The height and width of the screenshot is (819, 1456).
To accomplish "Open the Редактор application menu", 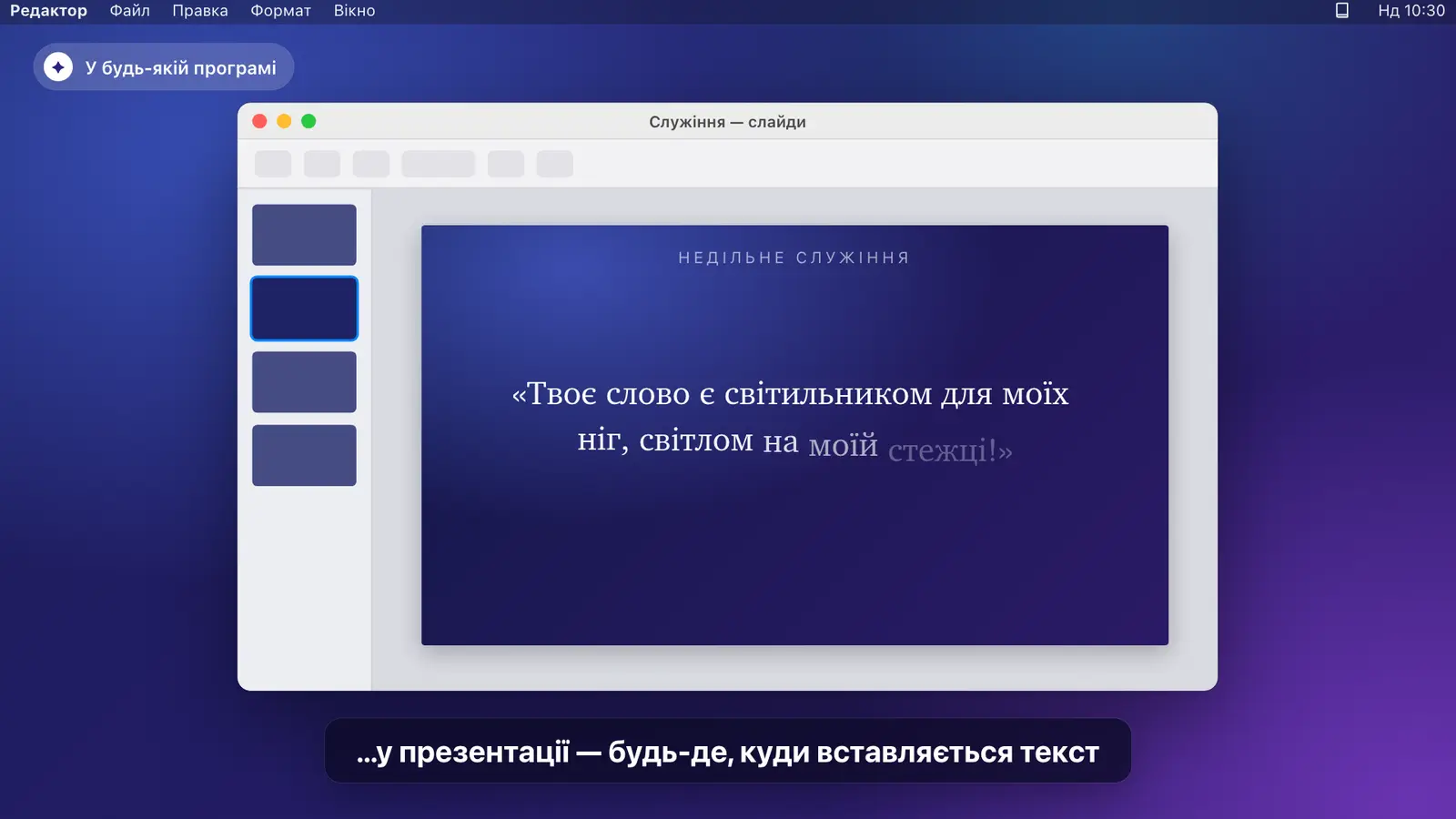I will tap(48, 11).
